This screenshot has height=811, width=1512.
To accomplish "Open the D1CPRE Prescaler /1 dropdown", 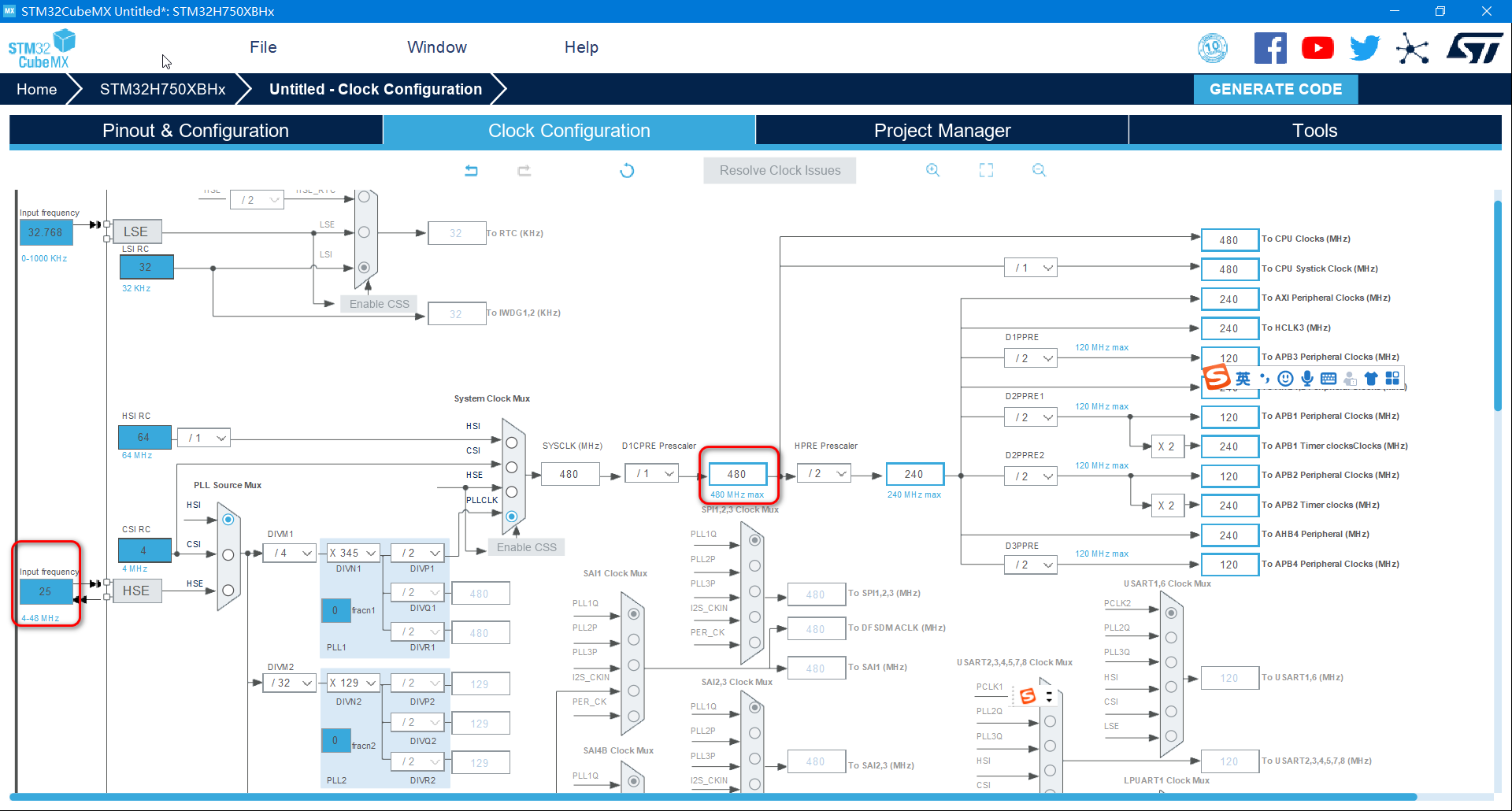I will coord(652,474).
